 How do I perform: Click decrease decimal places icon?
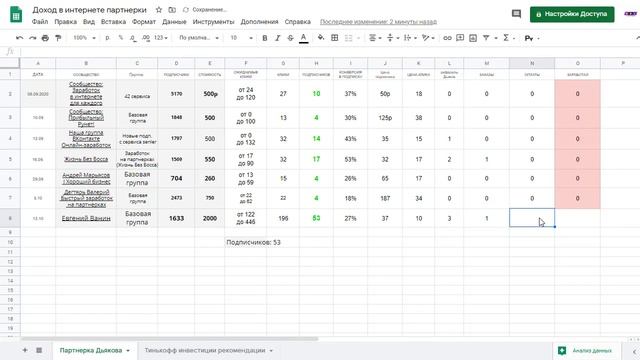pos(133,38)
